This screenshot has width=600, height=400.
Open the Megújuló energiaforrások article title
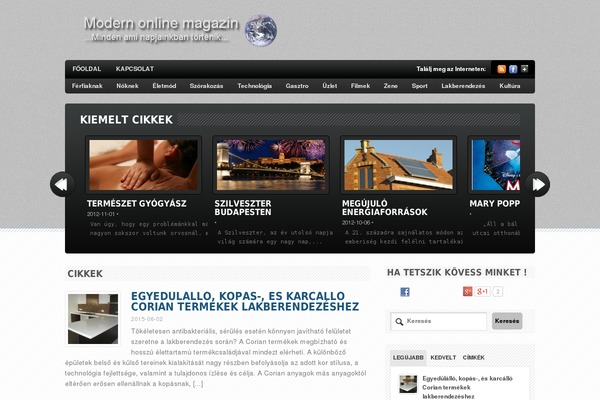385,208
